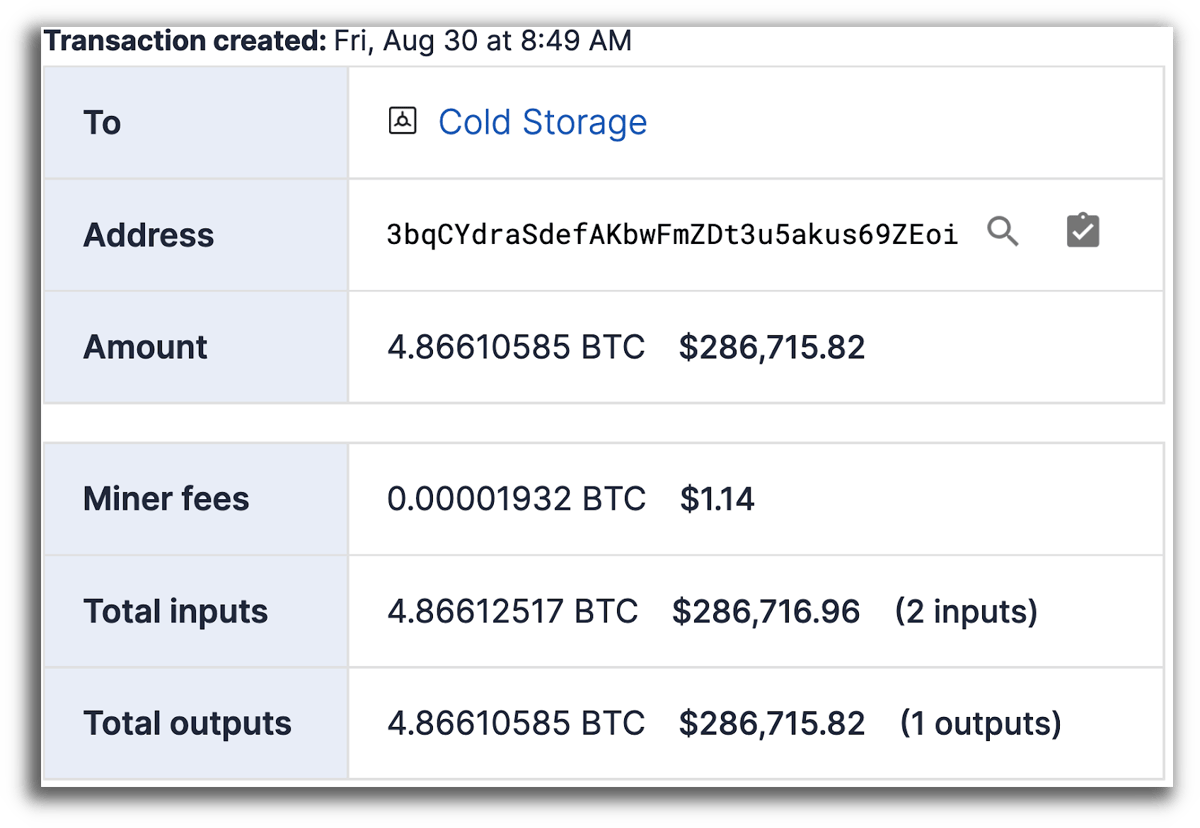1200x828 pixels.
Task: Click the (1 outputs) count
Action: pyautogui.click(x=980, y=723)
